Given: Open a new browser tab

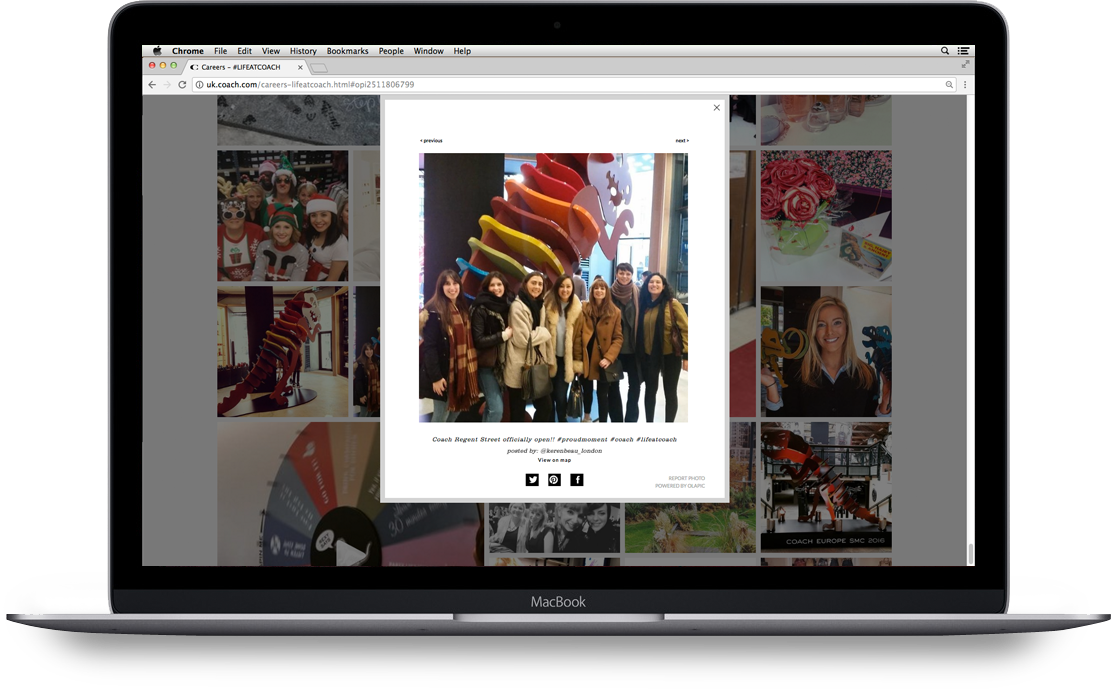Looking at the screenshot, I should coord(319,68).
